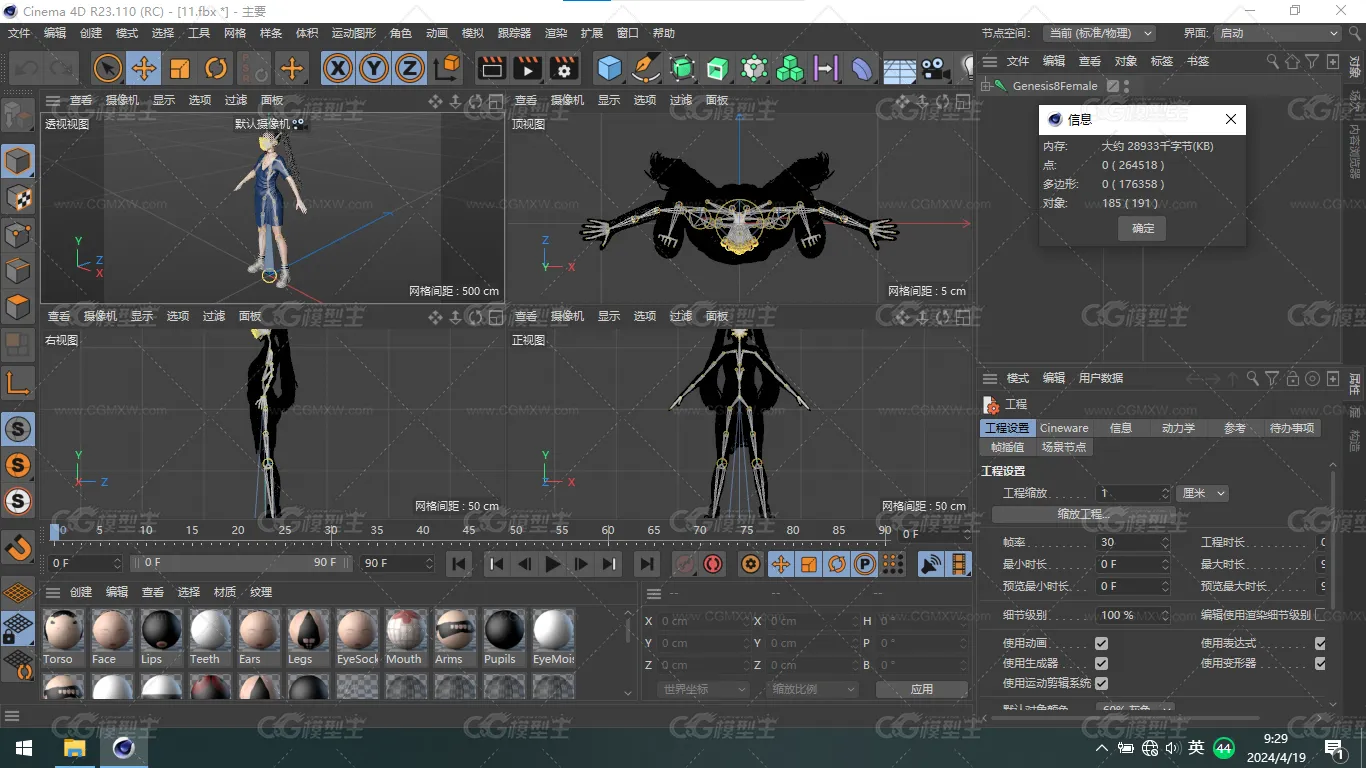Toggle Use Animation checkbox
This screenshot has width=1366, height=768.
1101,643
